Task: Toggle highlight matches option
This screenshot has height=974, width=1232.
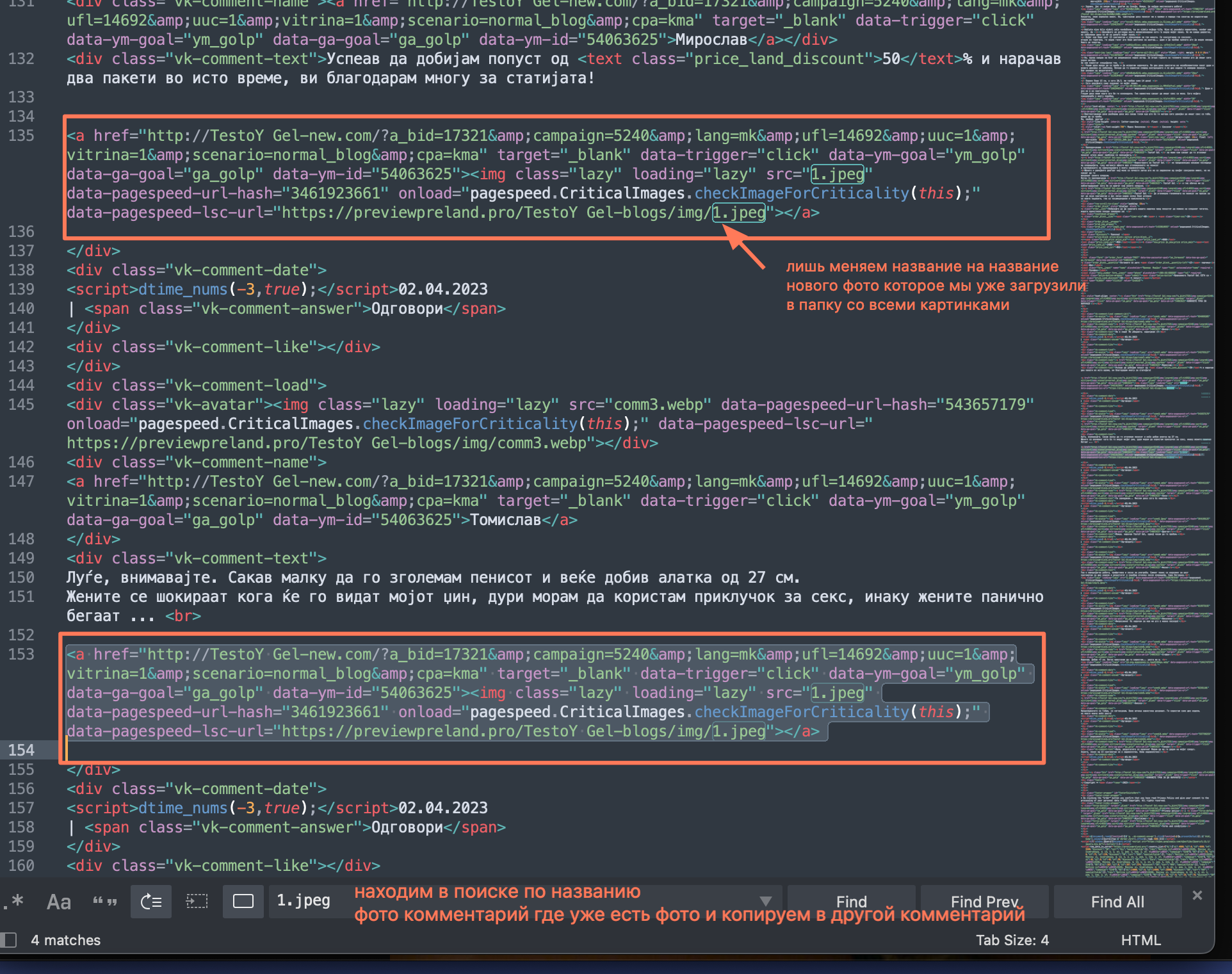Action: tap(243, 902)
